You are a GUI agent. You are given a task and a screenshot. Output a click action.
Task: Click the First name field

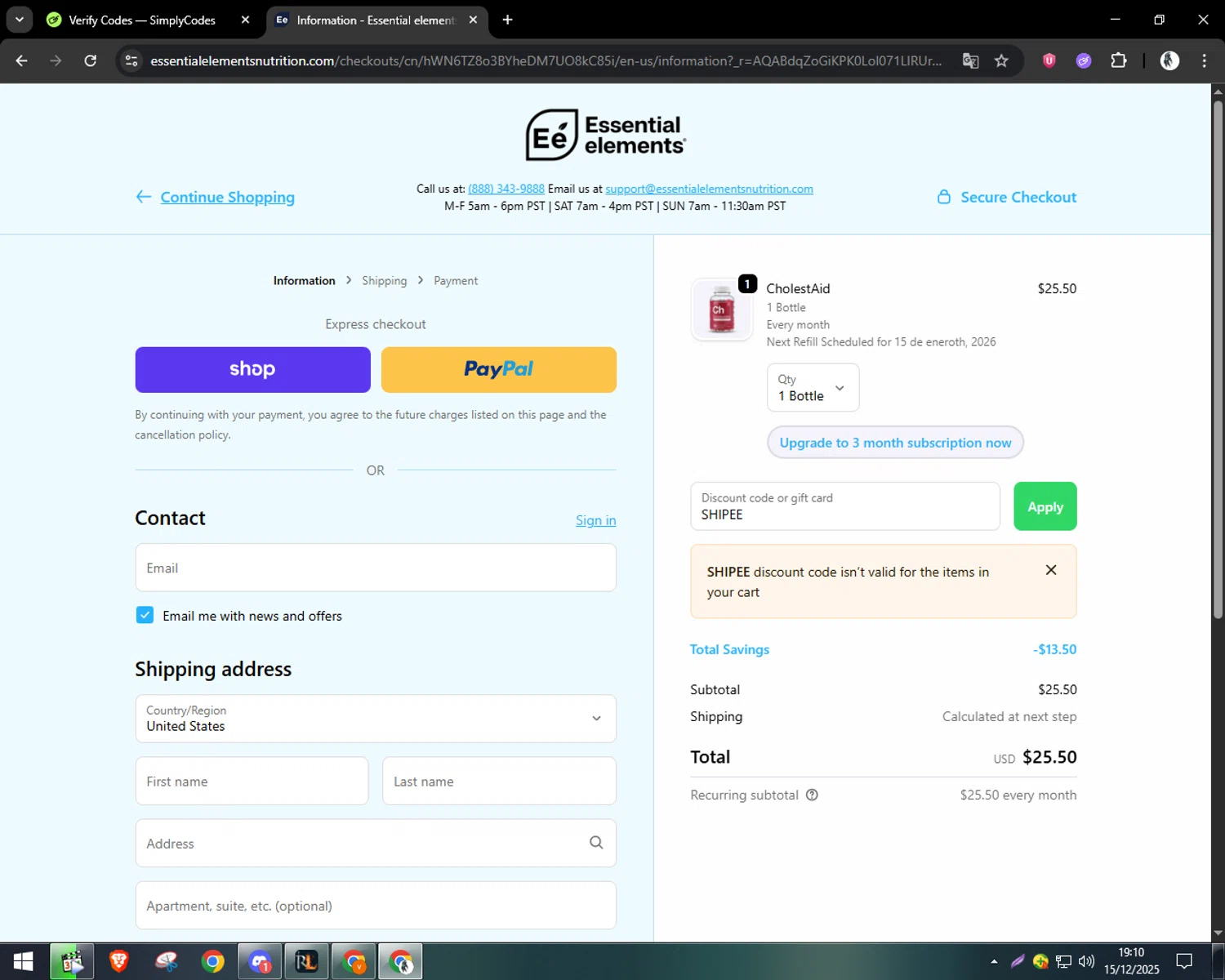pos(252,781)
